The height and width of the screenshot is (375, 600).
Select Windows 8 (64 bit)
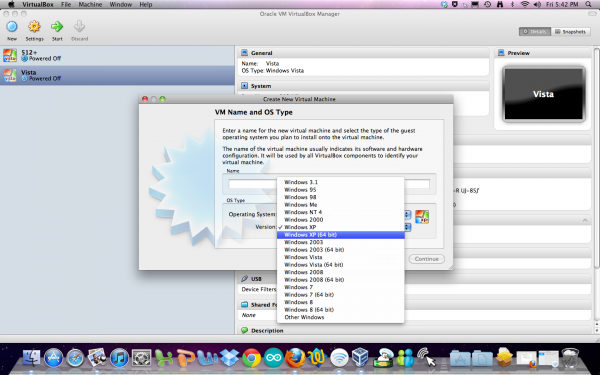(x=341, y=310)
